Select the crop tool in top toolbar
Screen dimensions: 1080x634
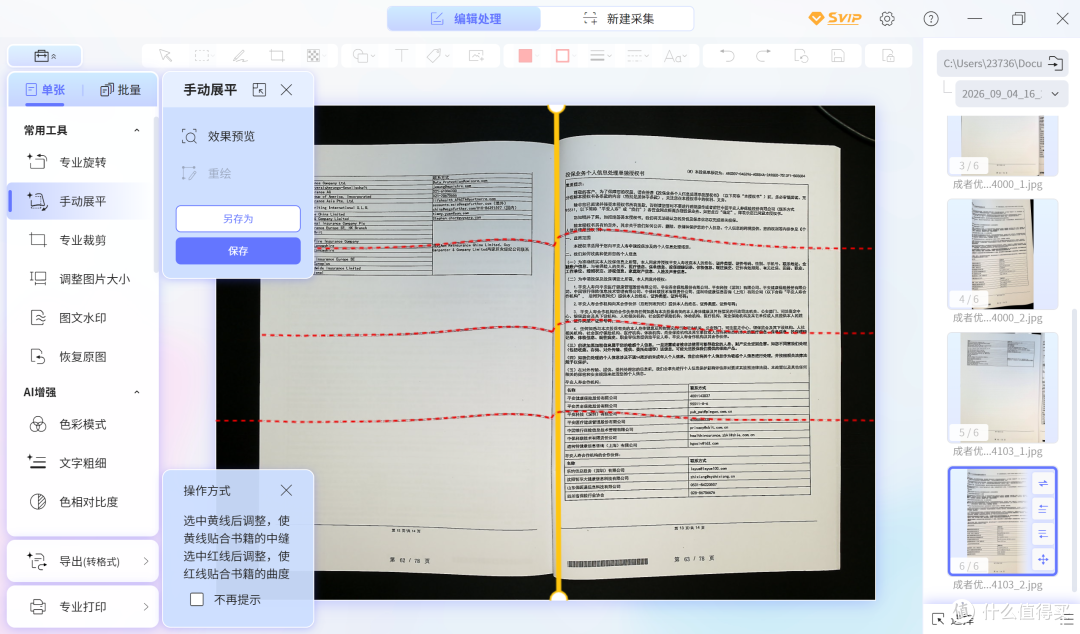[x=277, y=56]
